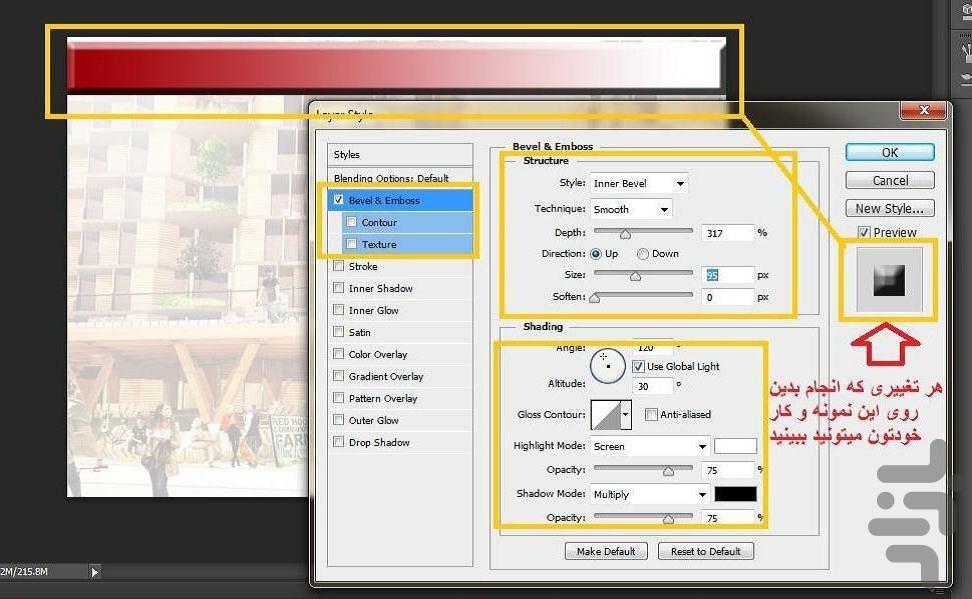This screenshot has height=599, width=972.
Task: Disable the Bevel & Emboss checkbox
Action: (339, 200)
